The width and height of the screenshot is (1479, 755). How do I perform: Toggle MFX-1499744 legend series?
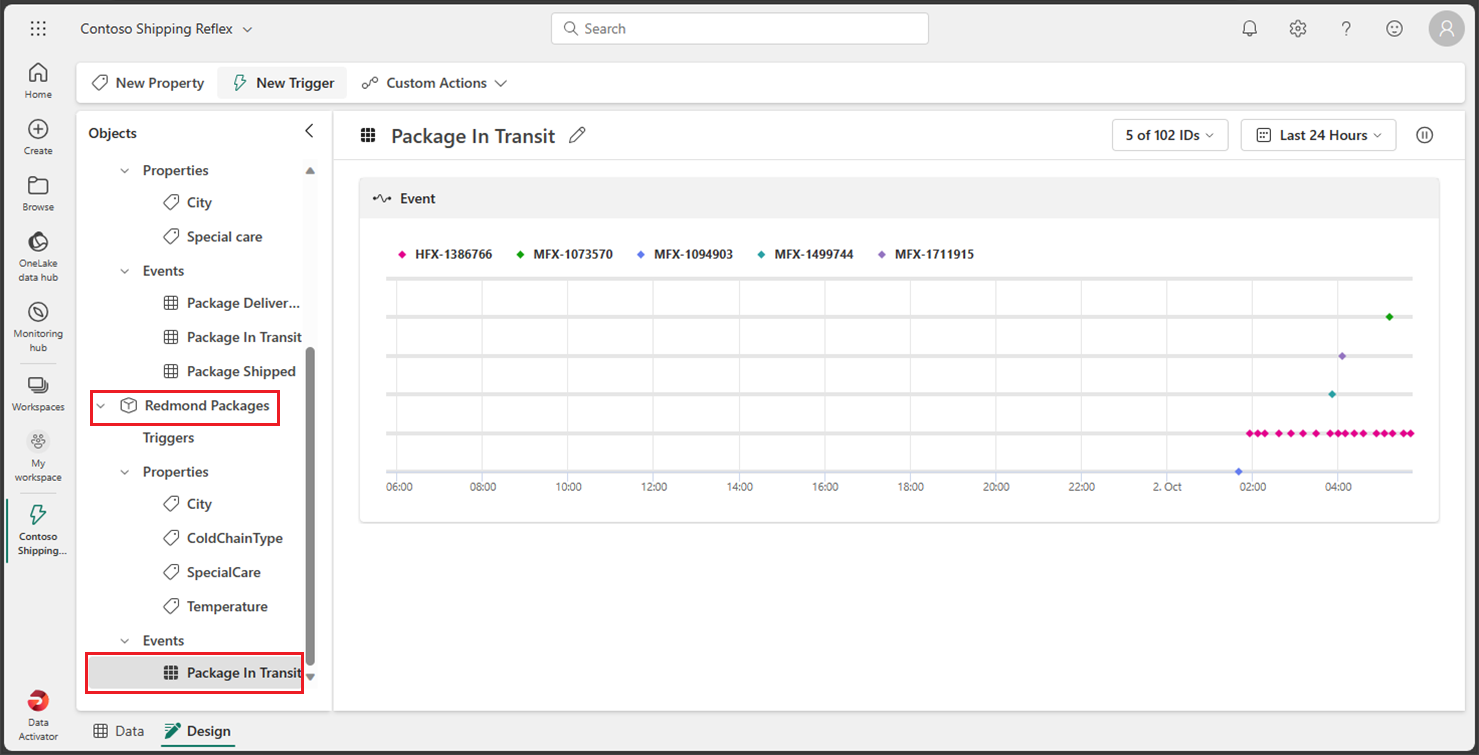click(806, 254)
